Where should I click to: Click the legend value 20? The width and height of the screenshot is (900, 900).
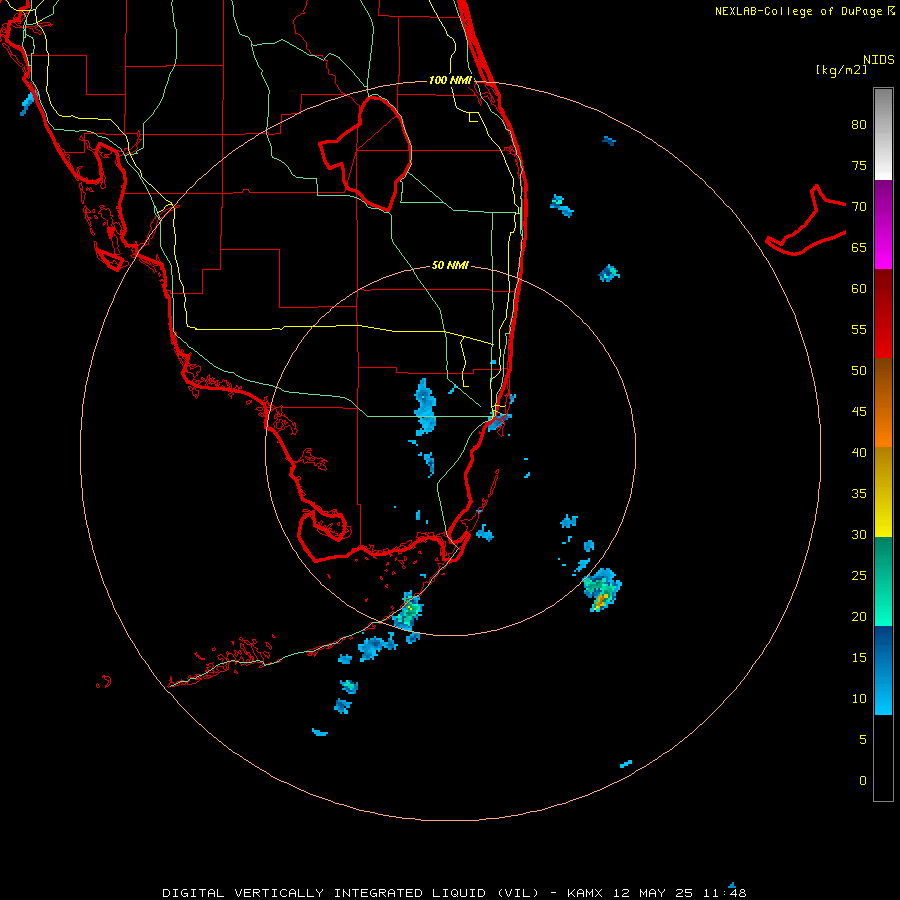coord(859,617)
